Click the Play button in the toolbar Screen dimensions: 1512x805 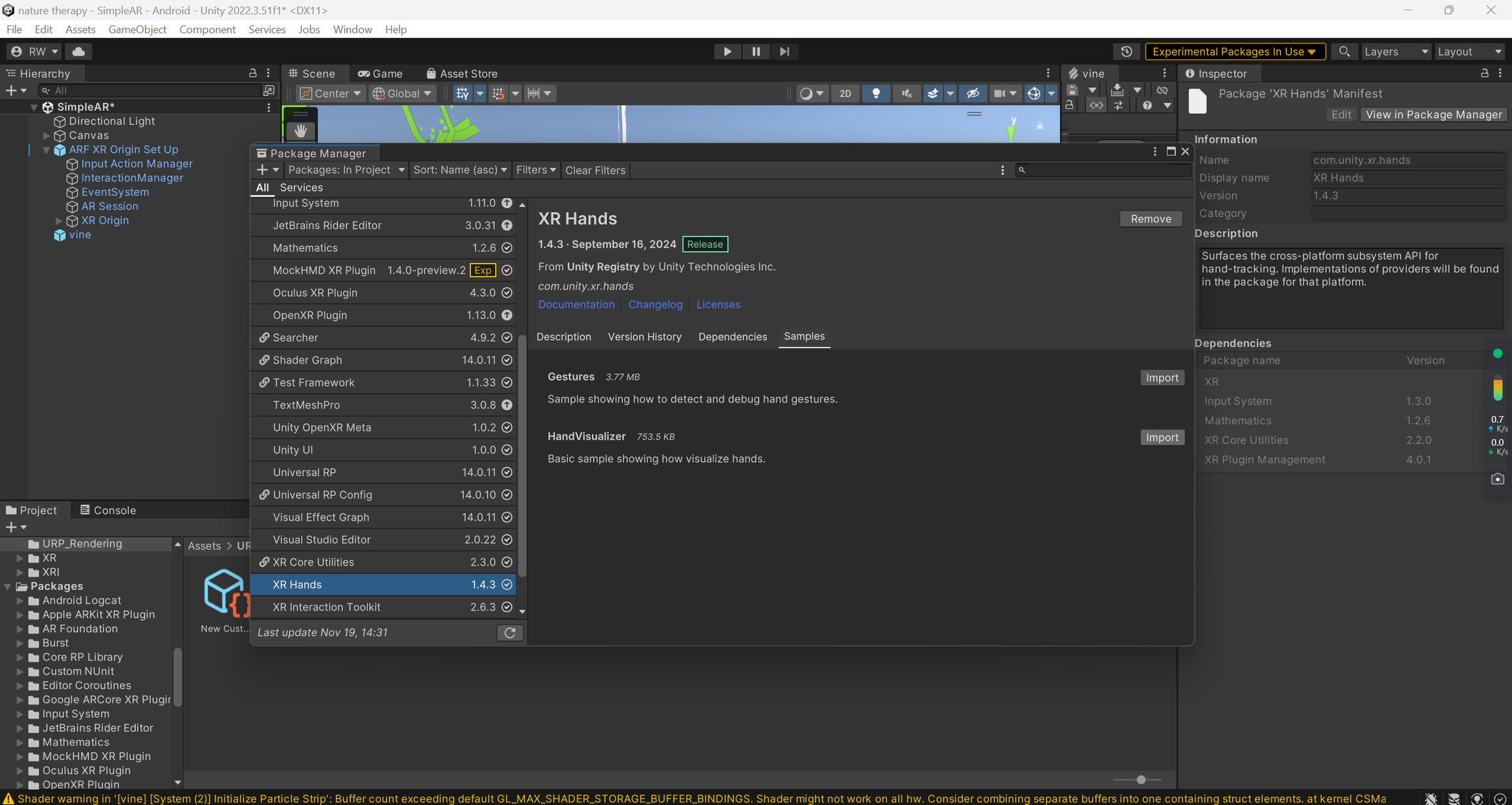pyautogui.click(x=727, y=51)
